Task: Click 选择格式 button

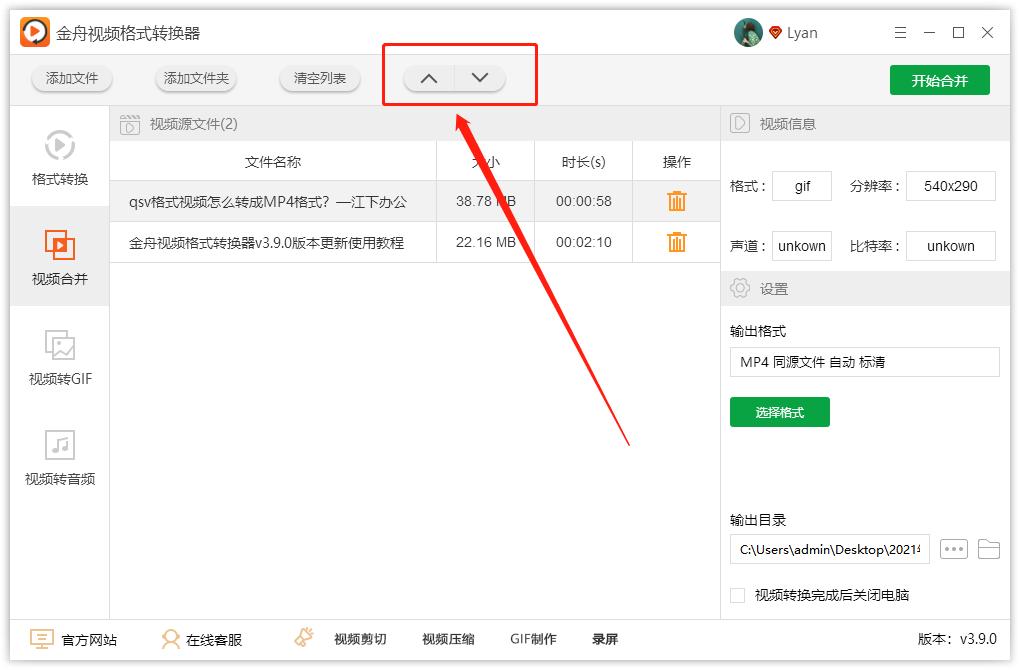Action: [779, 412]
